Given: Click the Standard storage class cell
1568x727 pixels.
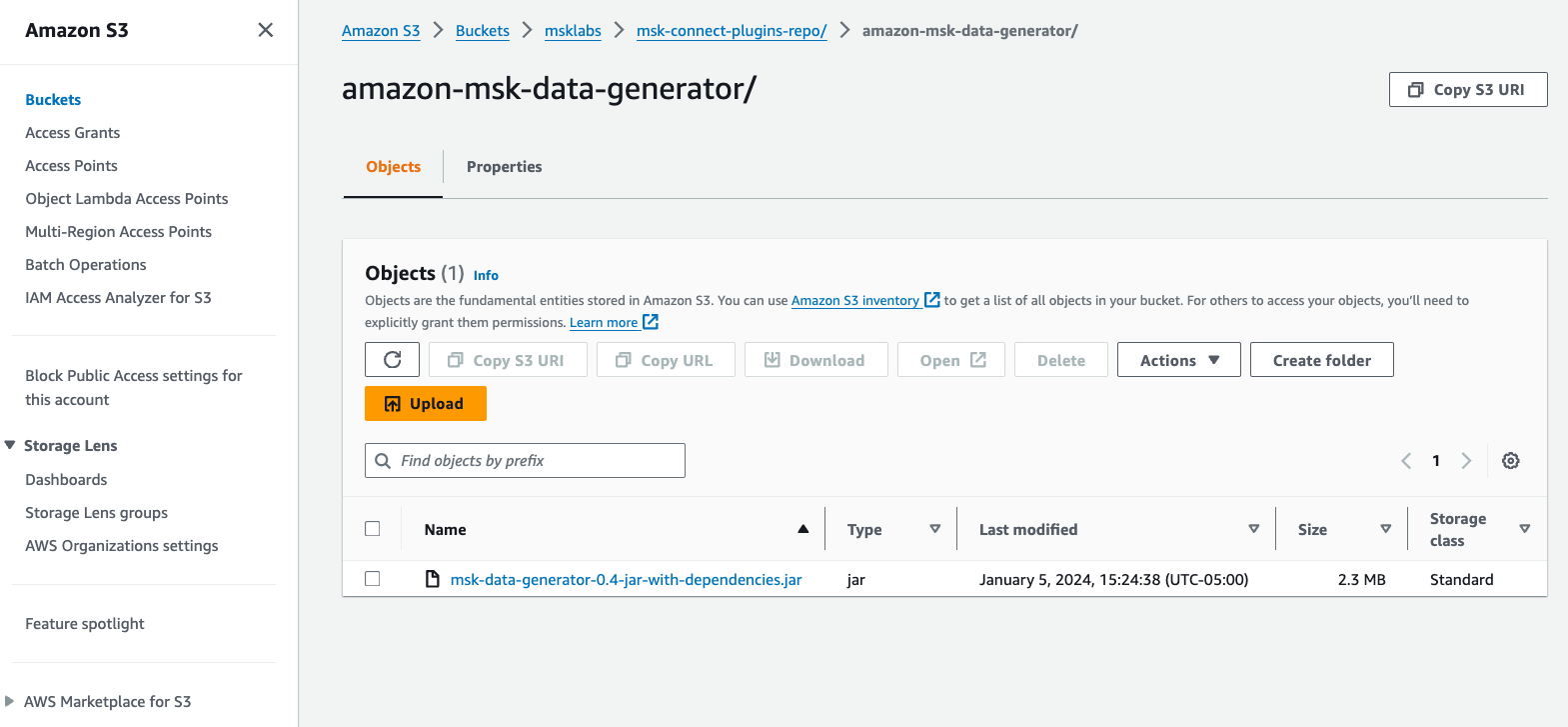Looking at the screenshot, I should [1462, 580].
